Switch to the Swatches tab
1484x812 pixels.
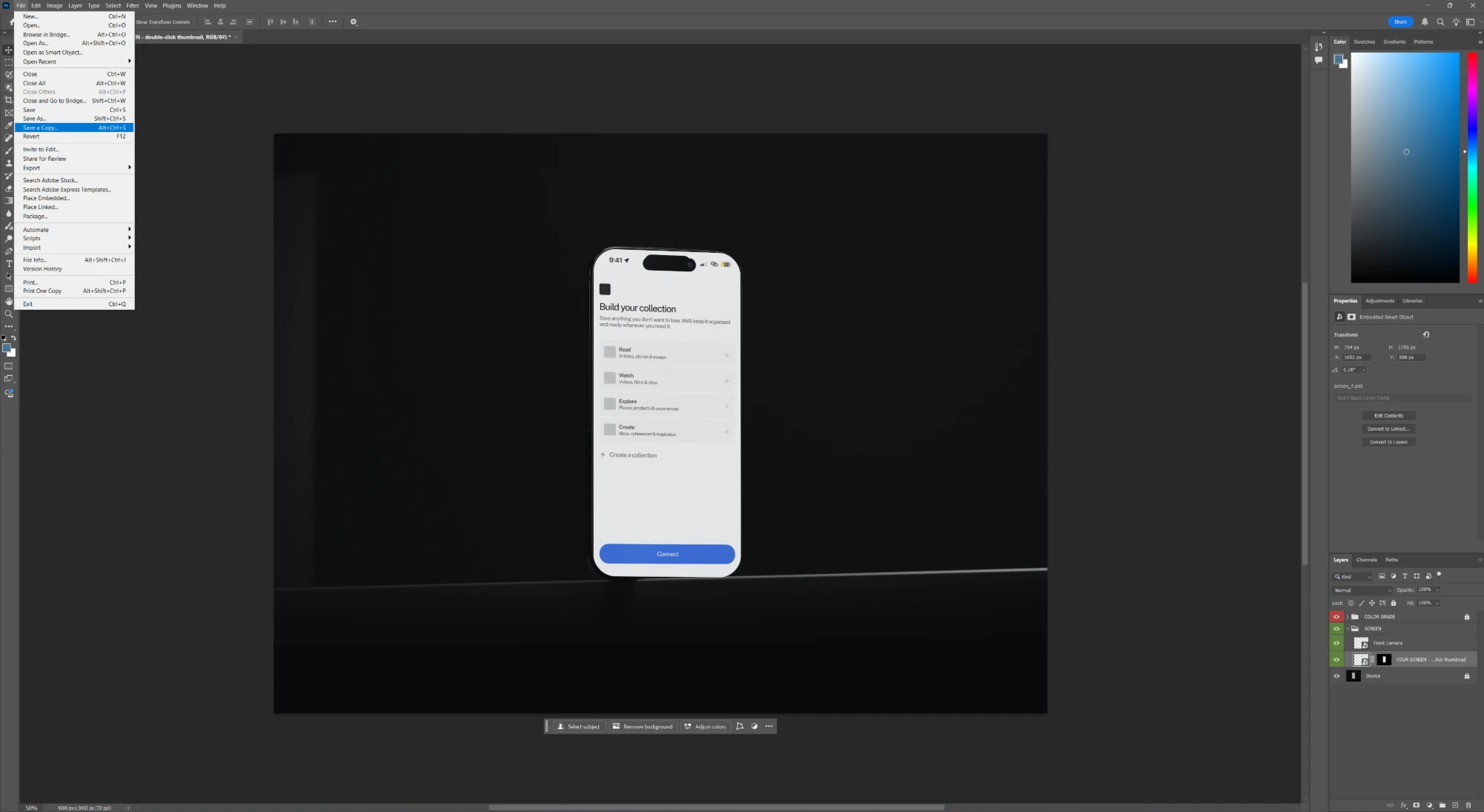[x=1364, y=42]
